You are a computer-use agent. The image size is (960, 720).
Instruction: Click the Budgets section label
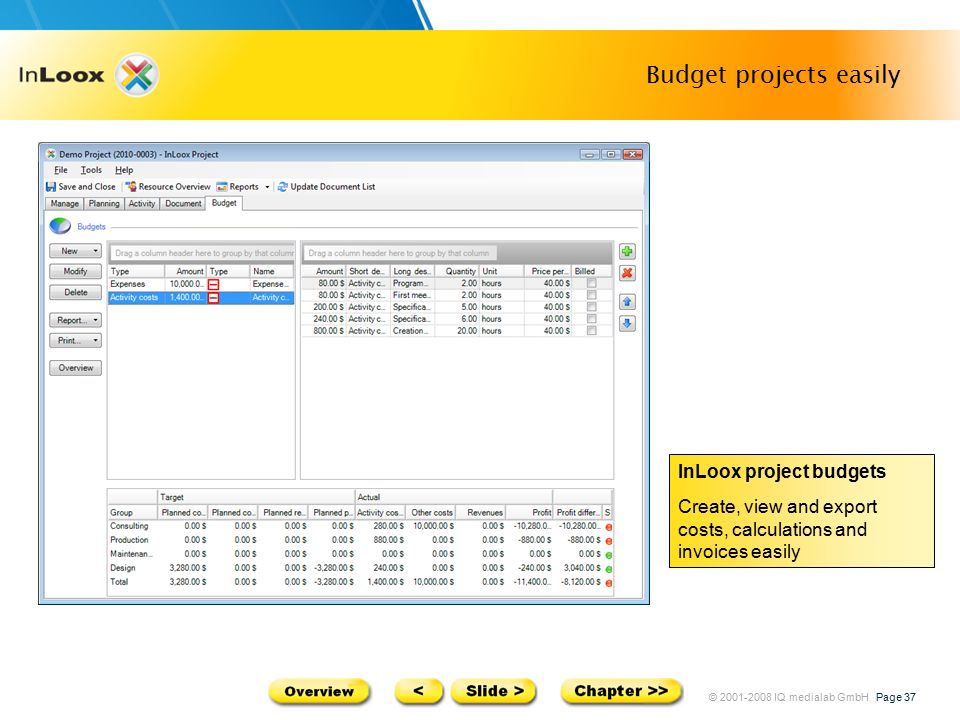[x=91, y=227]
